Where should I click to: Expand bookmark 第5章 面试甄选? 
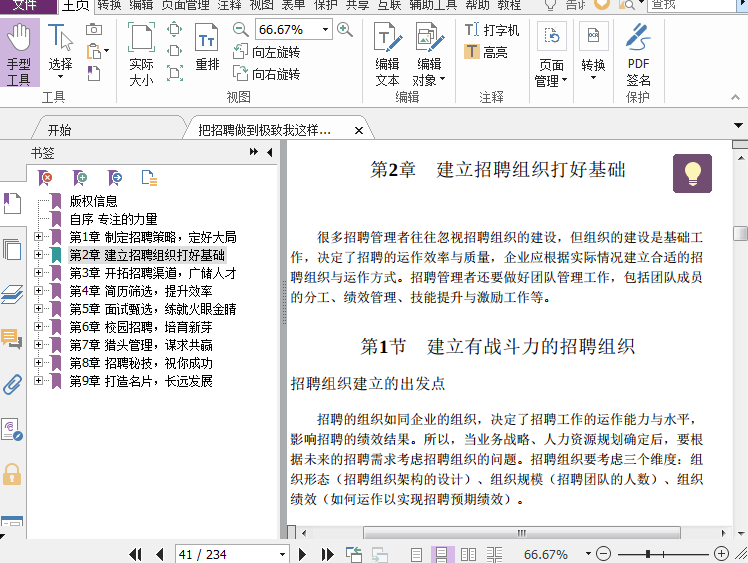pyautogui.click(x=38, y=309)
